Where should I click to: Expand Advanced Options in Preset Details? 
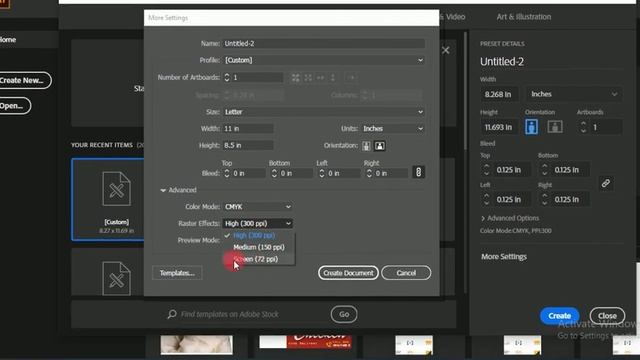[510, 218]
